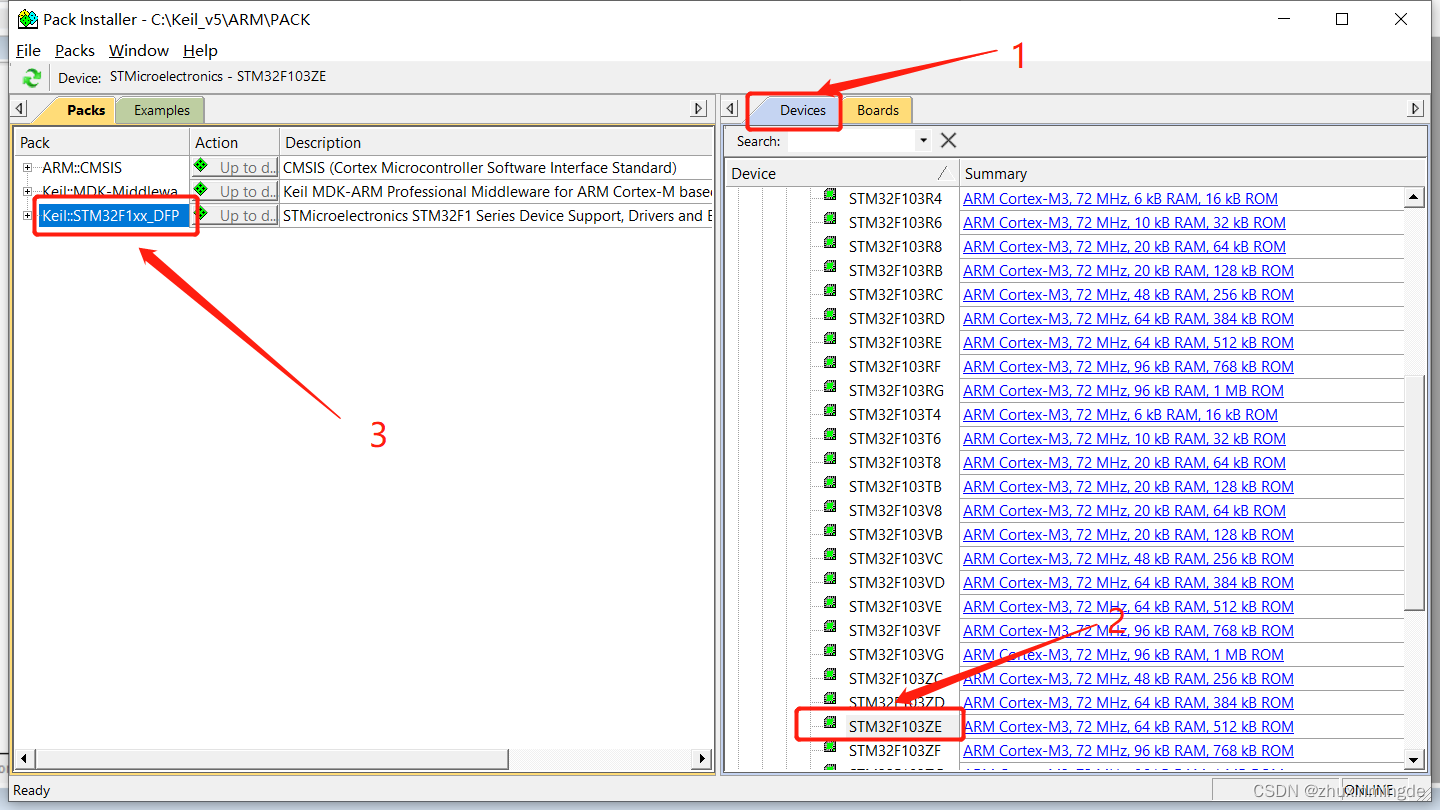This screenshot has width=1440, height=810.
Task: Open the Help menu
Action: (x=200, y=50)
